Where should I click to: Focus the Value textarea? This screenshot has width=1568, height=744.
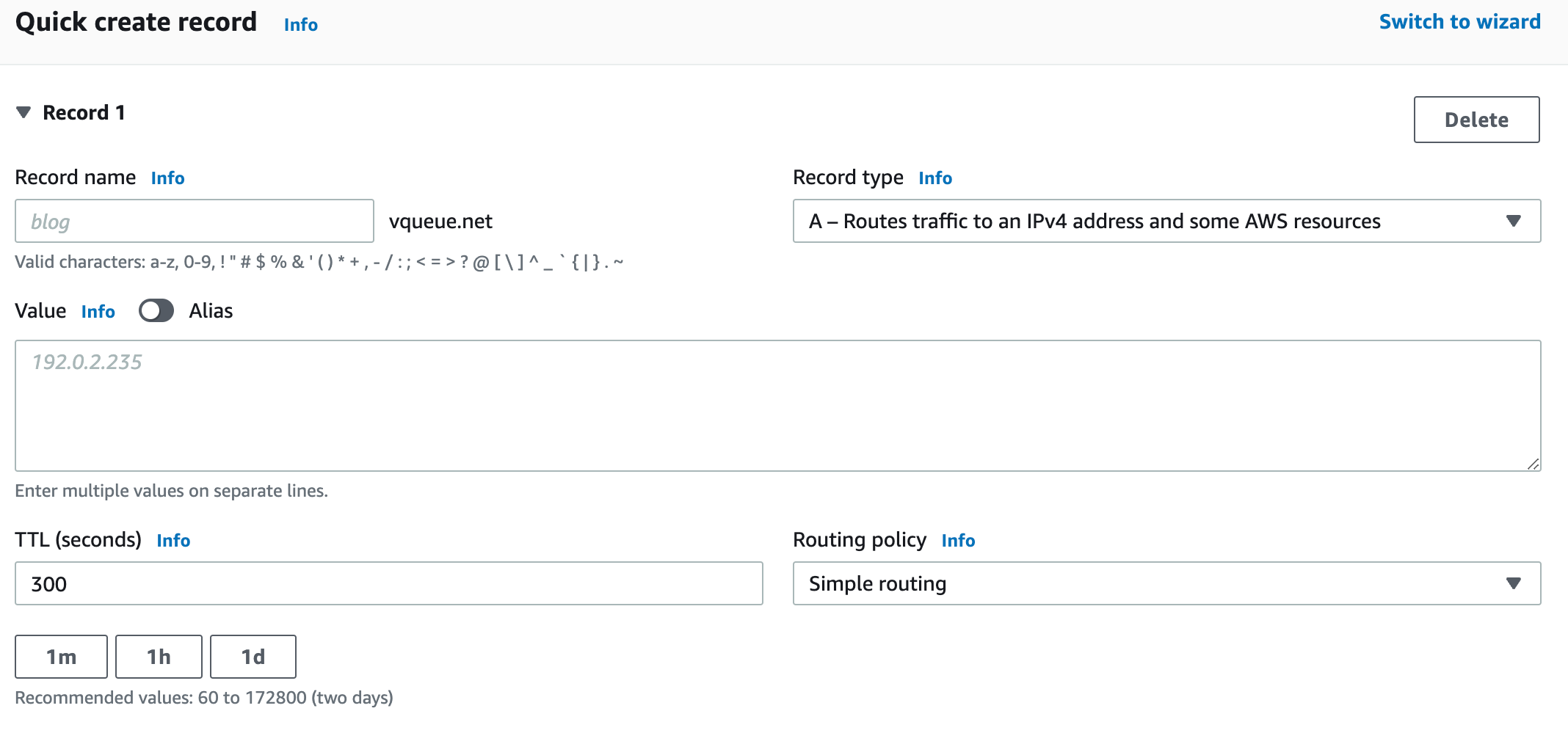pos(777,406)
